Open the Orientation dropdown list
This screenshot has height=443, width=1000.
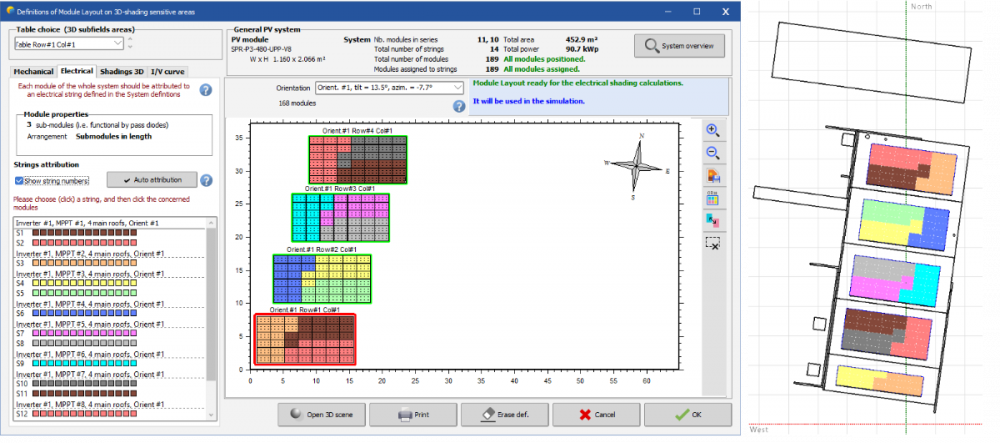pyautogui.click(x=458, y=88)
